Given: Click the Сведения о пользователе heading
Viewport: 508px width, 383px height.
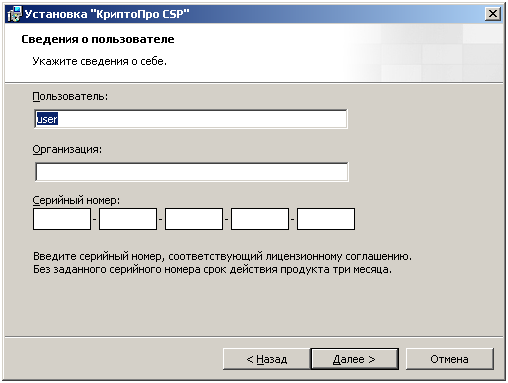Looking at the screenshot, I should 98,39.
